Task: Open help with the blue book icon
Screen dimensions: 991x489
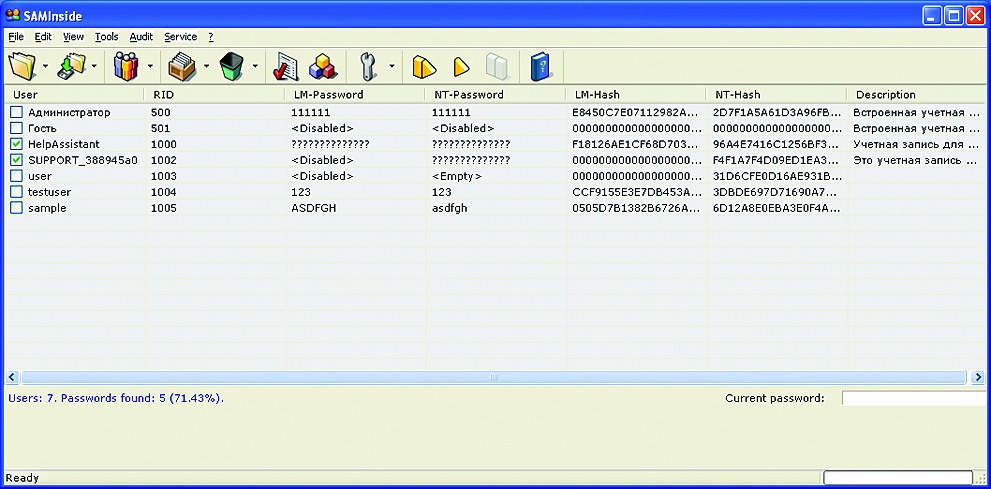Action: pyautogui.click(x=541, y=67)
